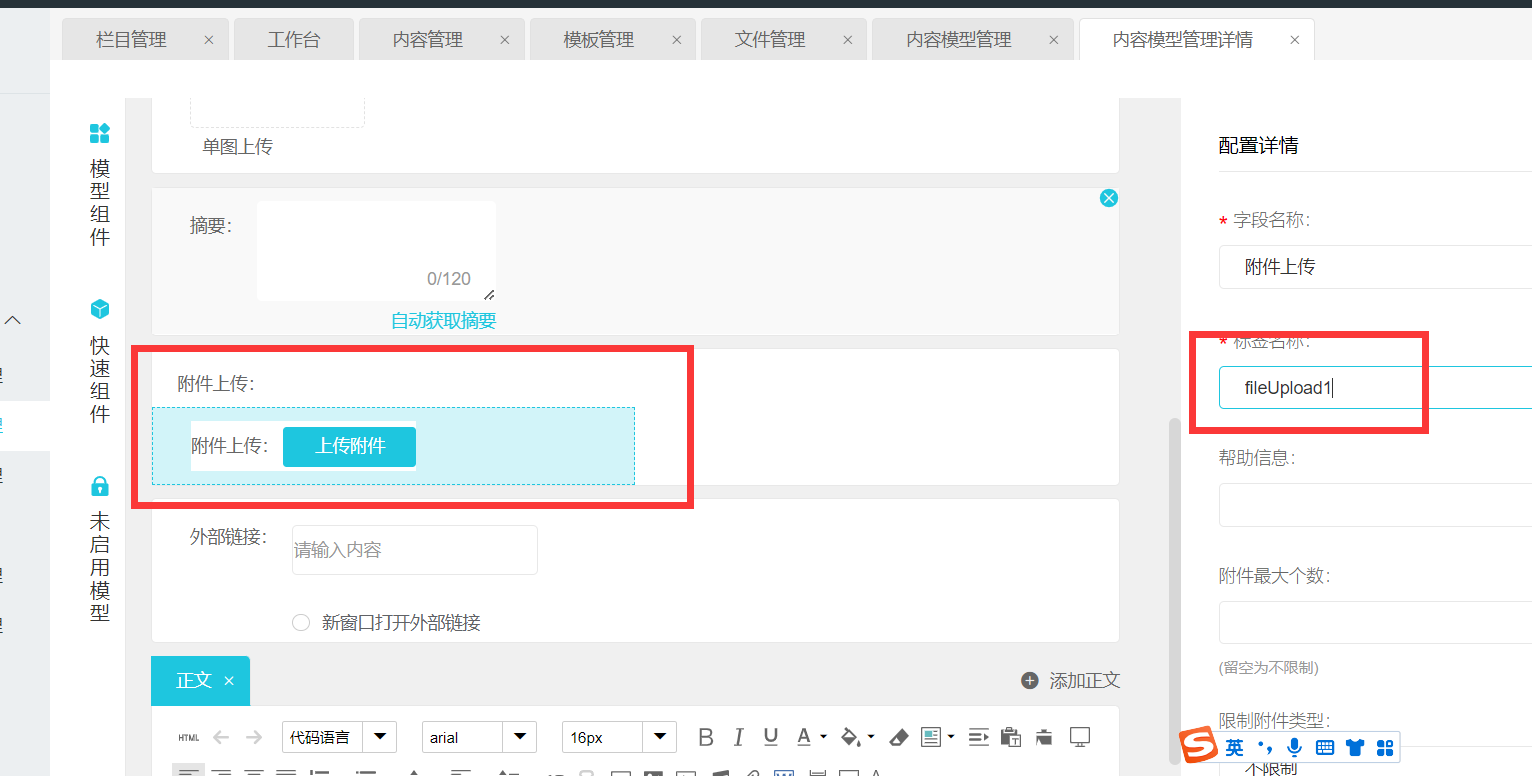
Task: Remove the 摘要 component with blue X
Action: pyautogui.click(x=1108, y=198)
